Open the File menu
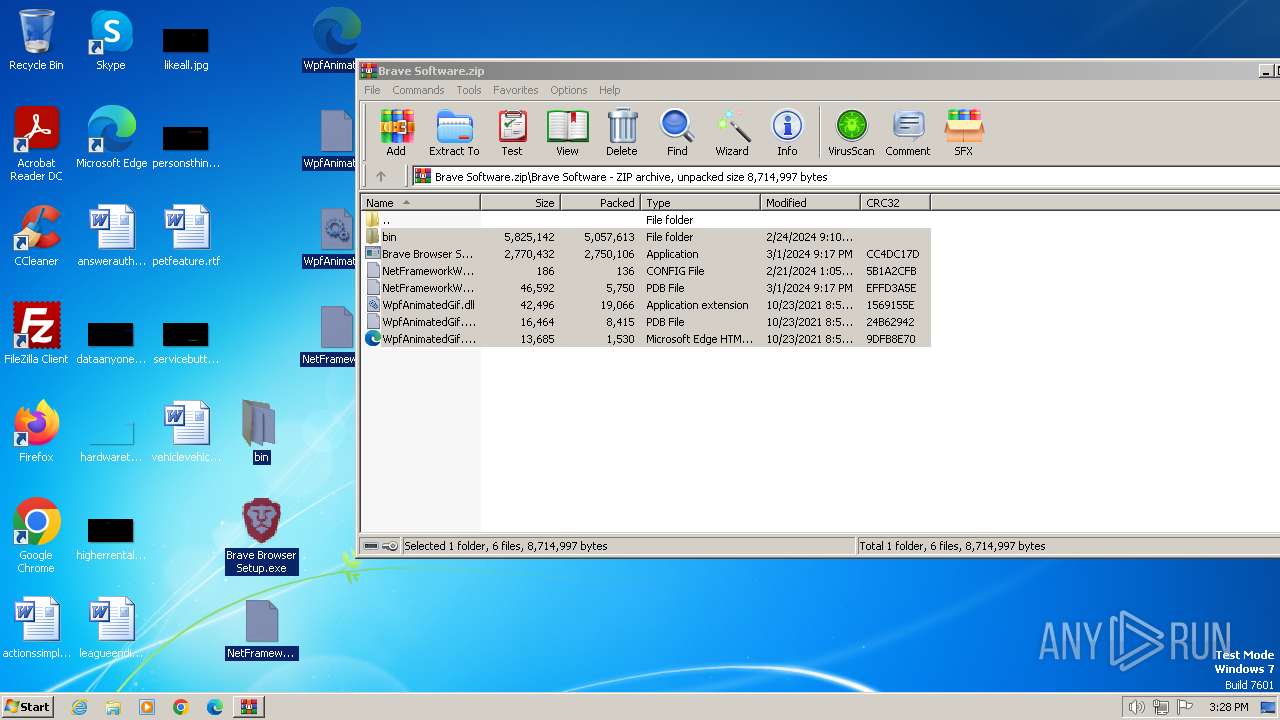This screenshot has height=720, width=1280. pyautogui.click(x=372, y=90)
